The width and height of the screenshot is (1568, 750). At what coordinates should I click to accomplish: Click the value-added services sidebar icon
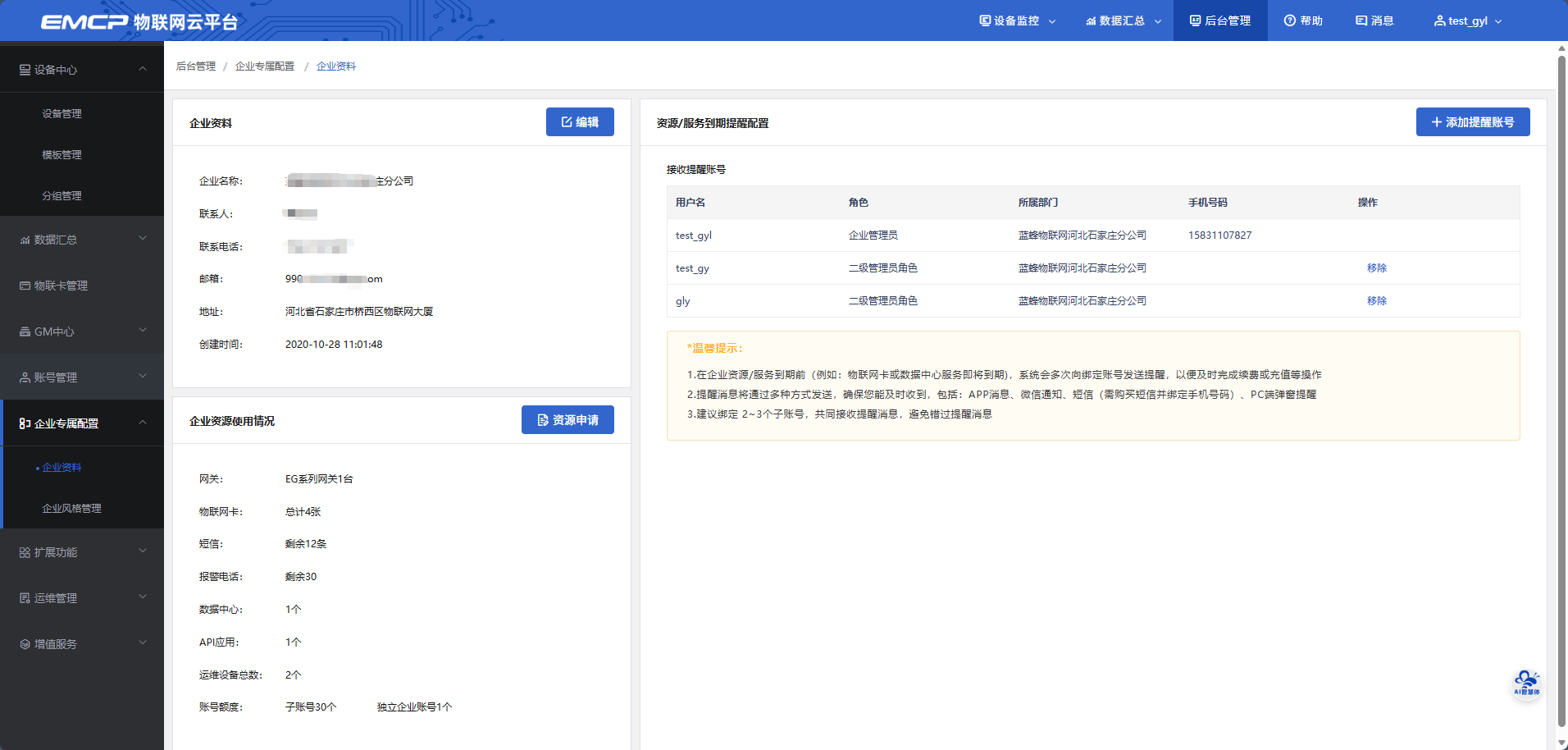(25, 644)
